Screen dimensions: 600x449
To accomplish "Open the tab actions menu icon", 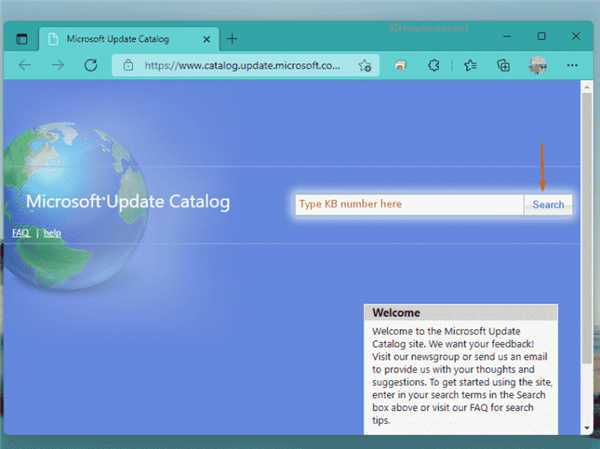I will click(22, 39).
